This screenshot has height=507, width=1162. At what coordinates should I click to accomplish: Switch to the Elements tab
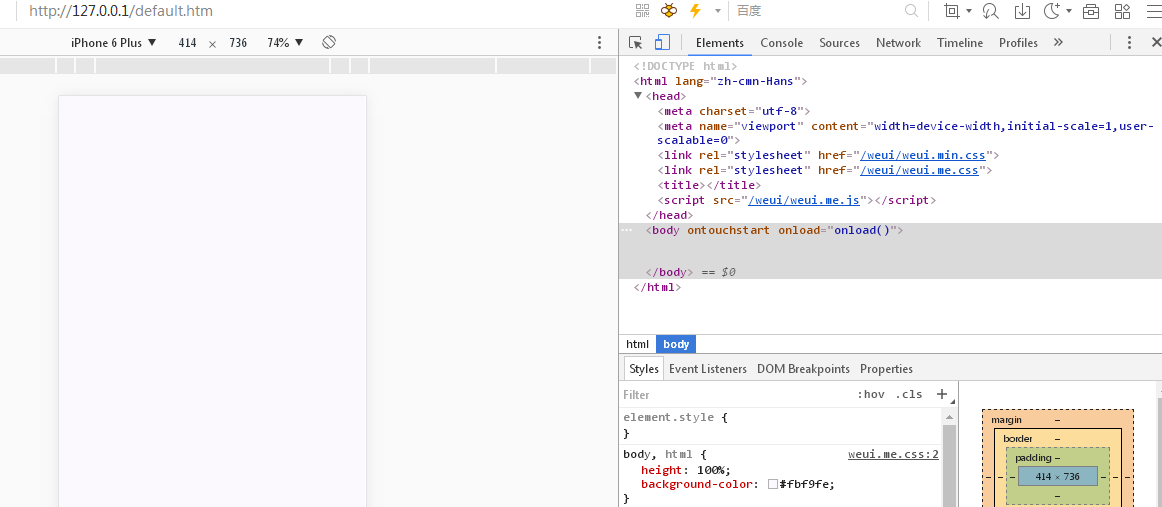click(x=720, y=43)
